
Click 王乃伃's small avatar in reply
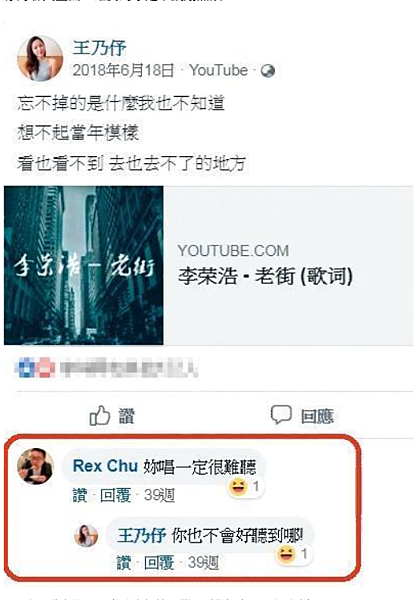(86, 535)
